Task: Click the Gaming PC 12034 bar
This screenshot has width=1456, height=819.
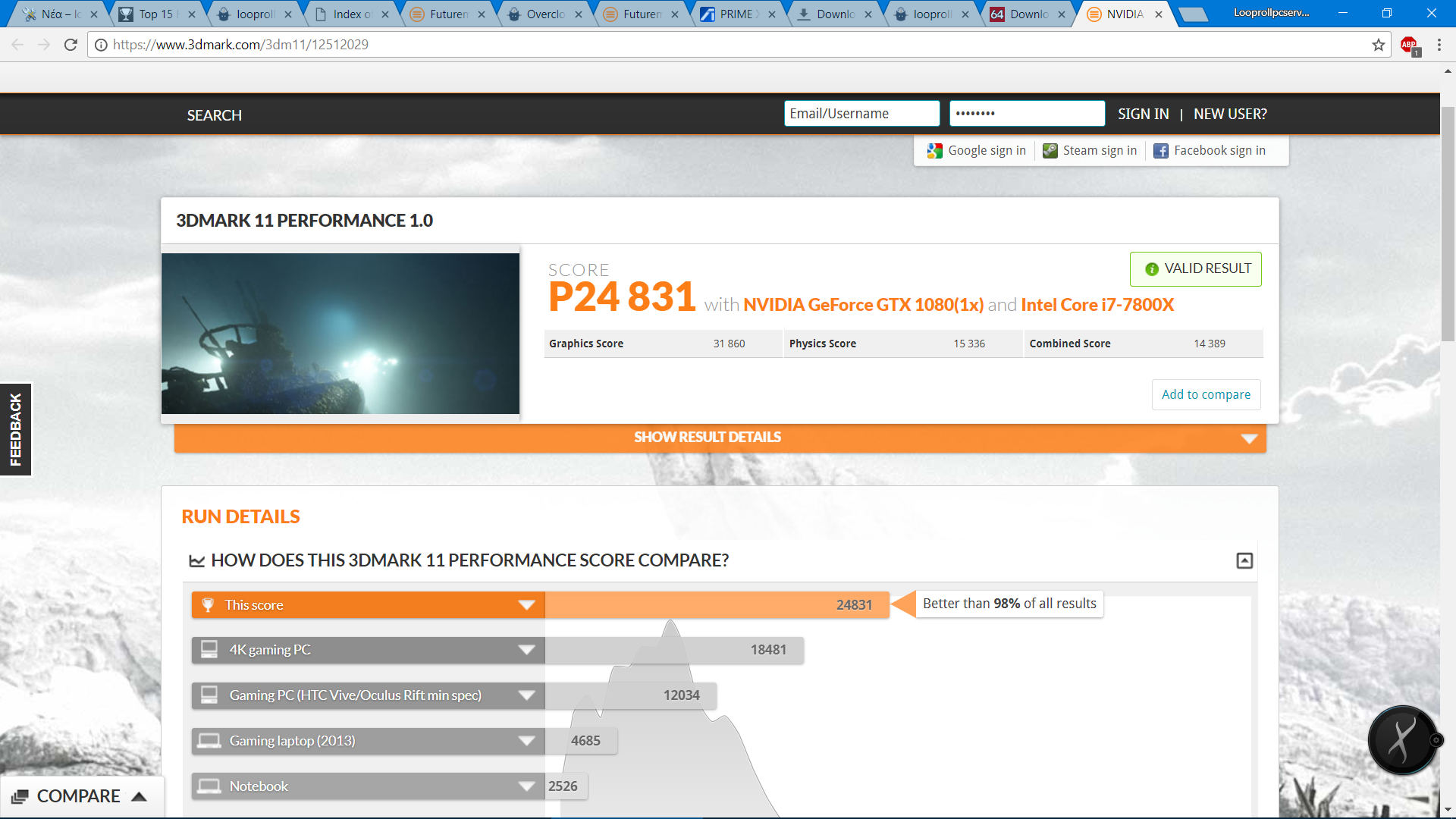Action: click(631, 695)
